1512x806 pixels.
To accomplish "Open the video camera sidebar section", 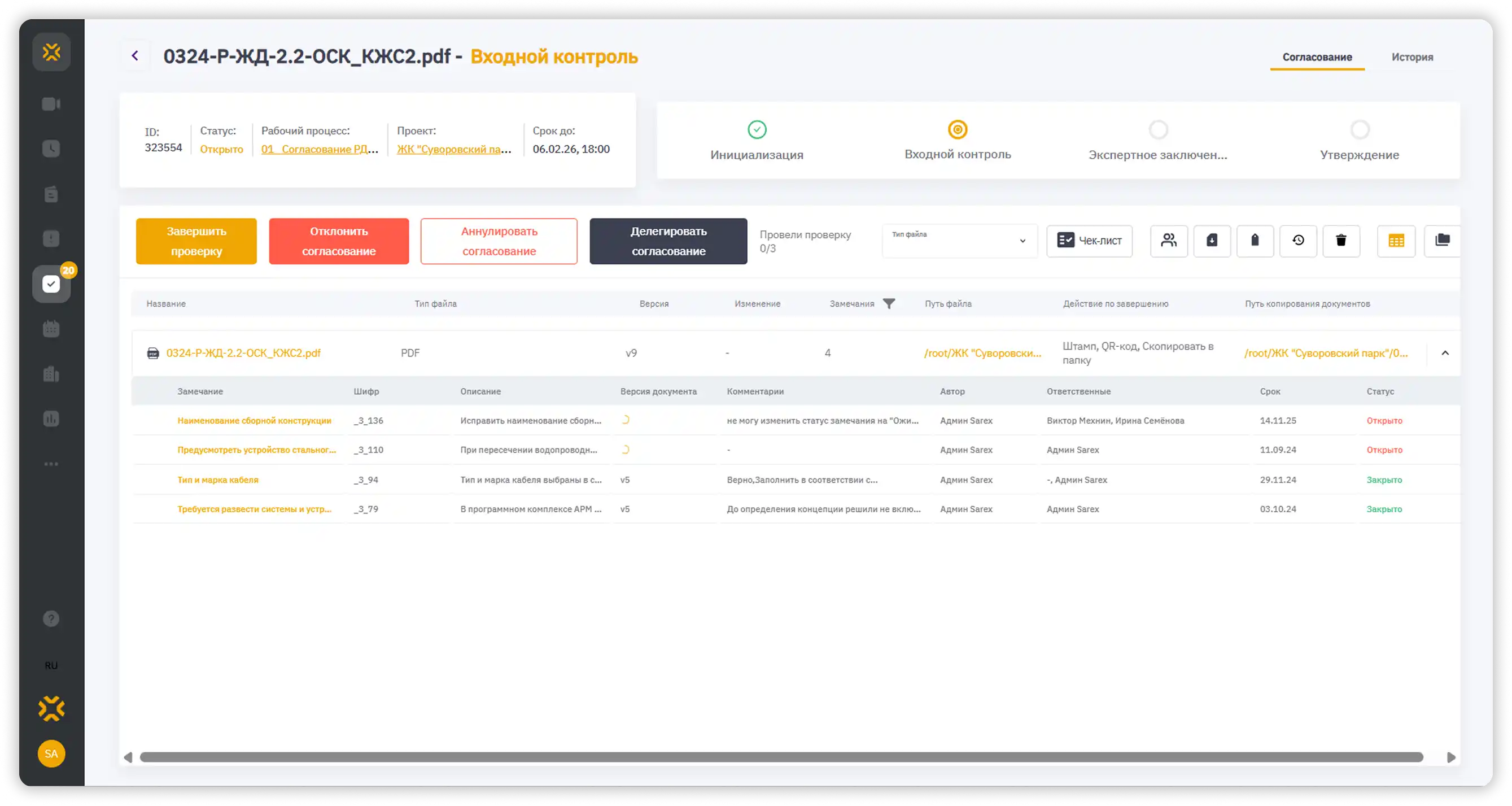I will [51, 104].
